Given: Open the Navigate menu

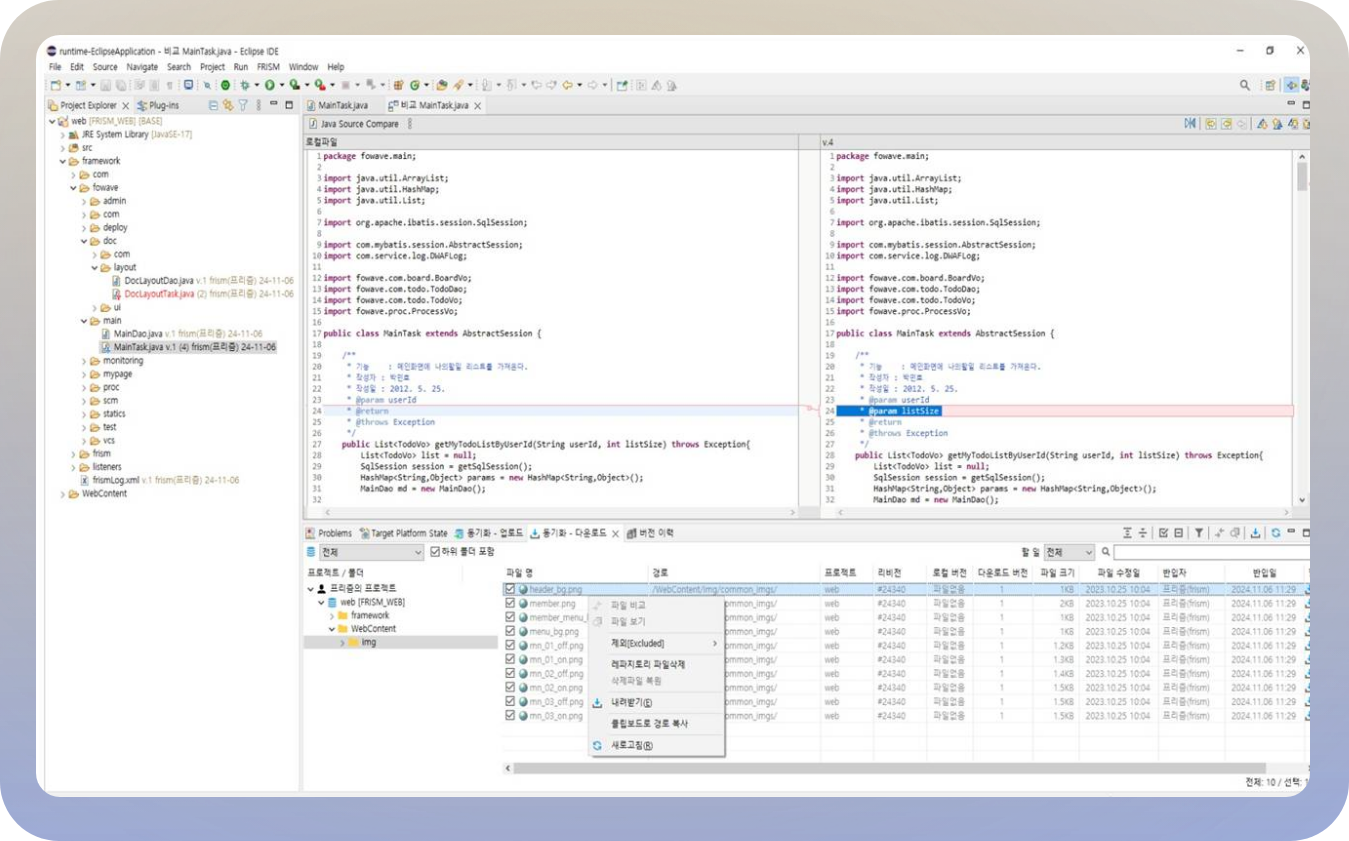Looking at the screenshot, I should (142, 67).
